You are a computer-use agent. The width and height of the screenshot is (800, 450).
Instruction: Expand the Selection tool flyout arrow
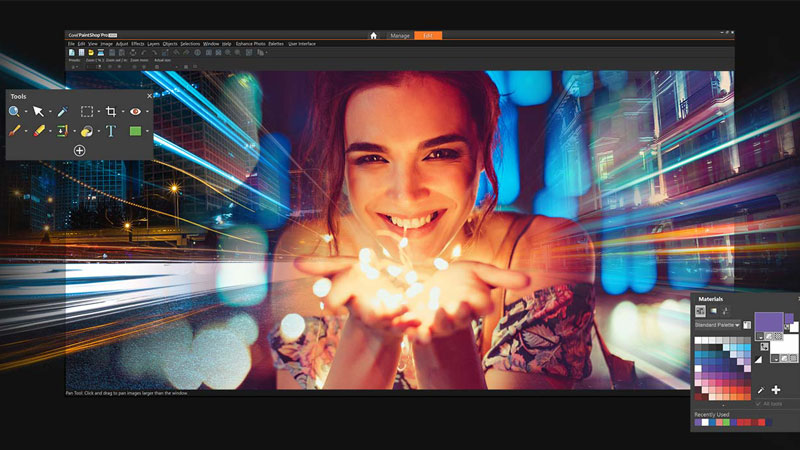click(99, 112)
